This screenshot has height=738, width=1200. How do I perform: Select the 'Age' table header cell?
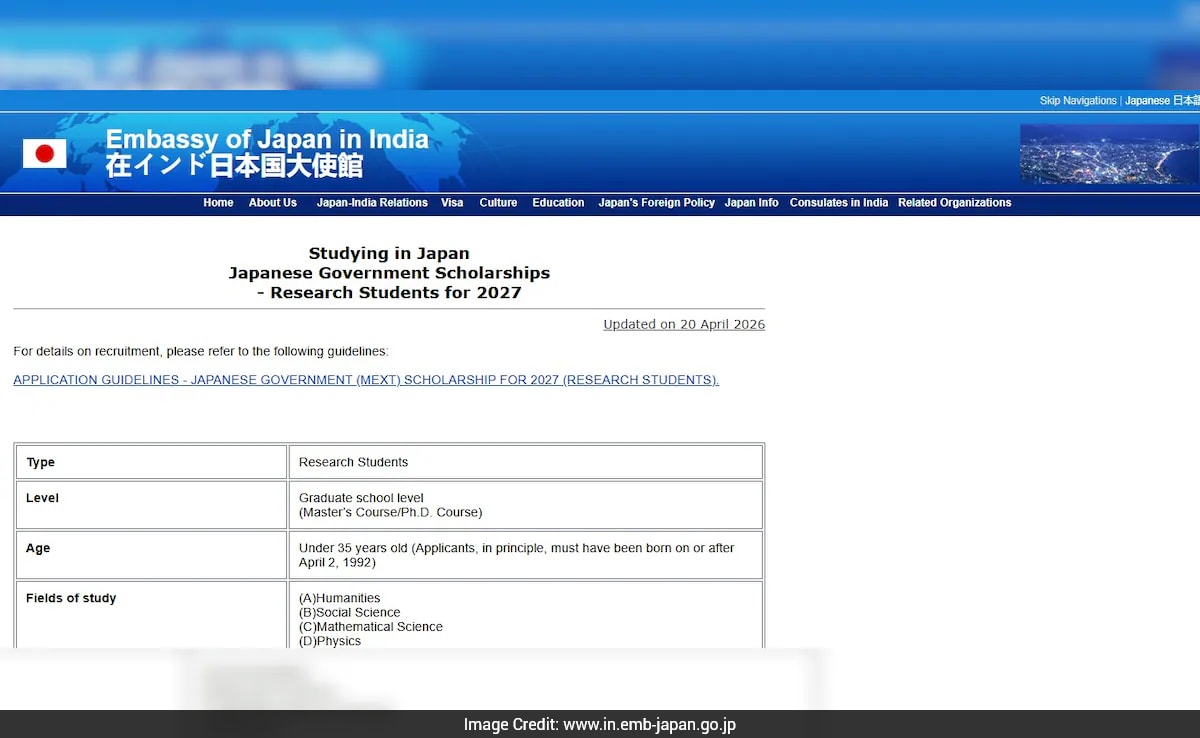[151, 555]
